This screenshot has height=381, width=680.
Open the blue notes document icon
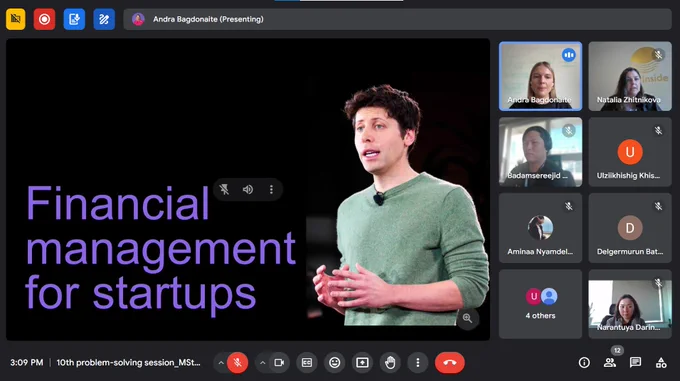tap(74, 19)
